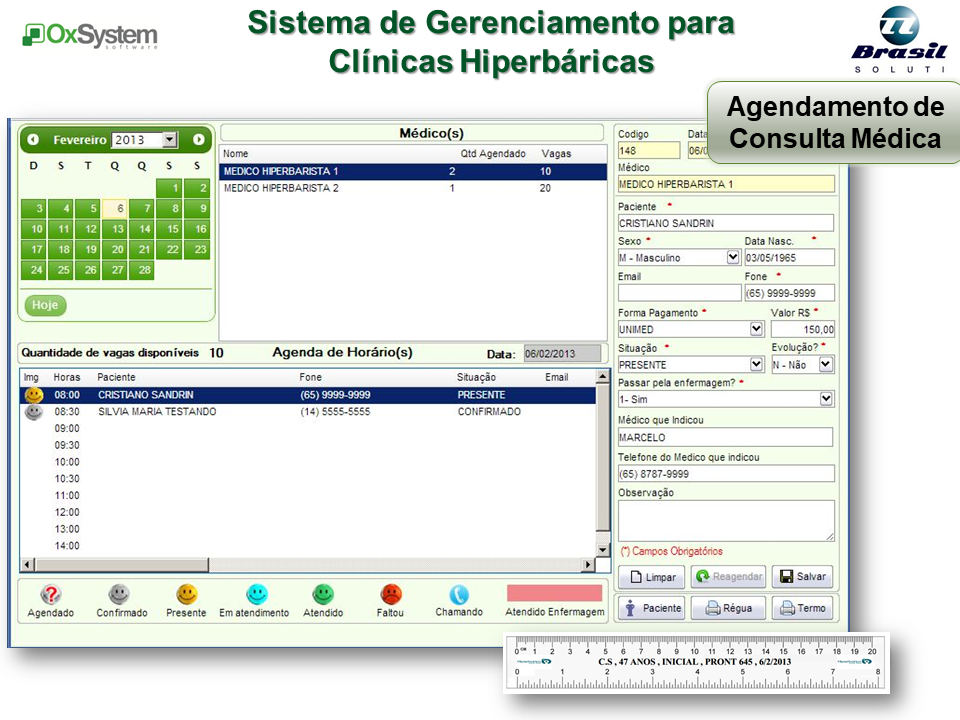
Task: Click the Confirmado gray smiley icon
Action: 119,595
